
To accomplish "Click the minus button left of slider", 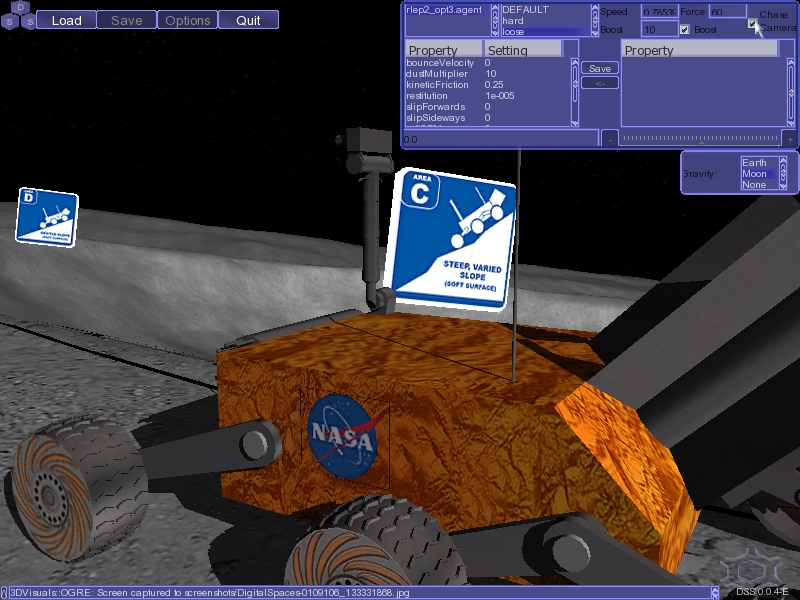I will point(610,139).
